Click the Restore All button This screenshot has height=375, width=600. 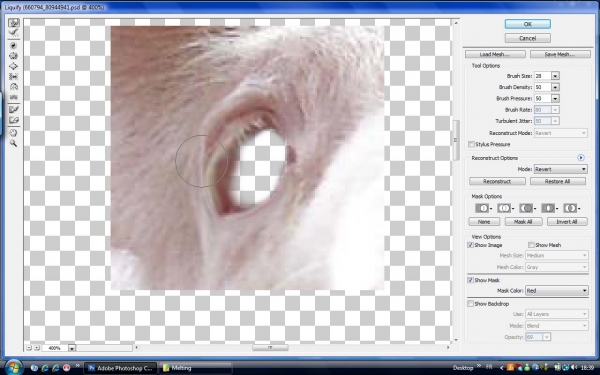click(x=558, y=181)
